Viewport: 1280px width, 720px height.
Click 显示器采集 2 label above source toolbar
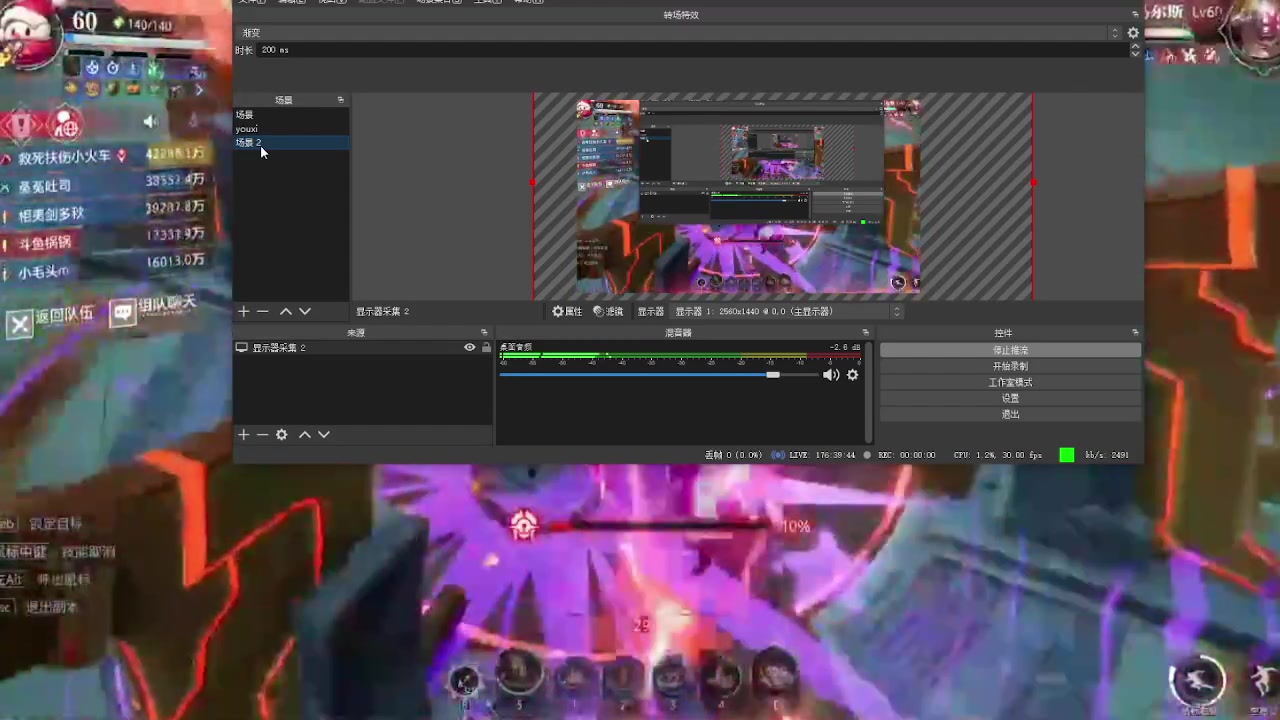383,311
